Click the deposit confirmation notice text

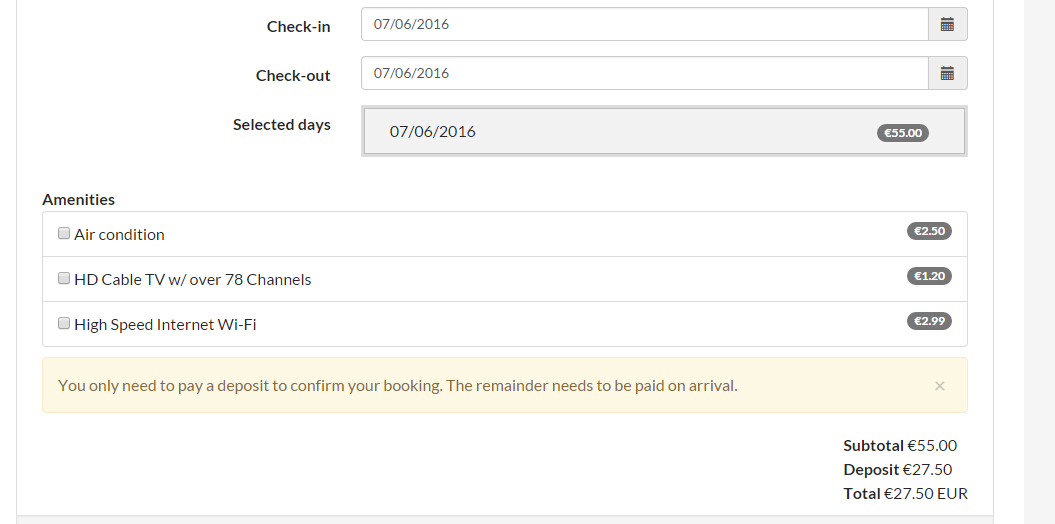[x=397, y=385]
